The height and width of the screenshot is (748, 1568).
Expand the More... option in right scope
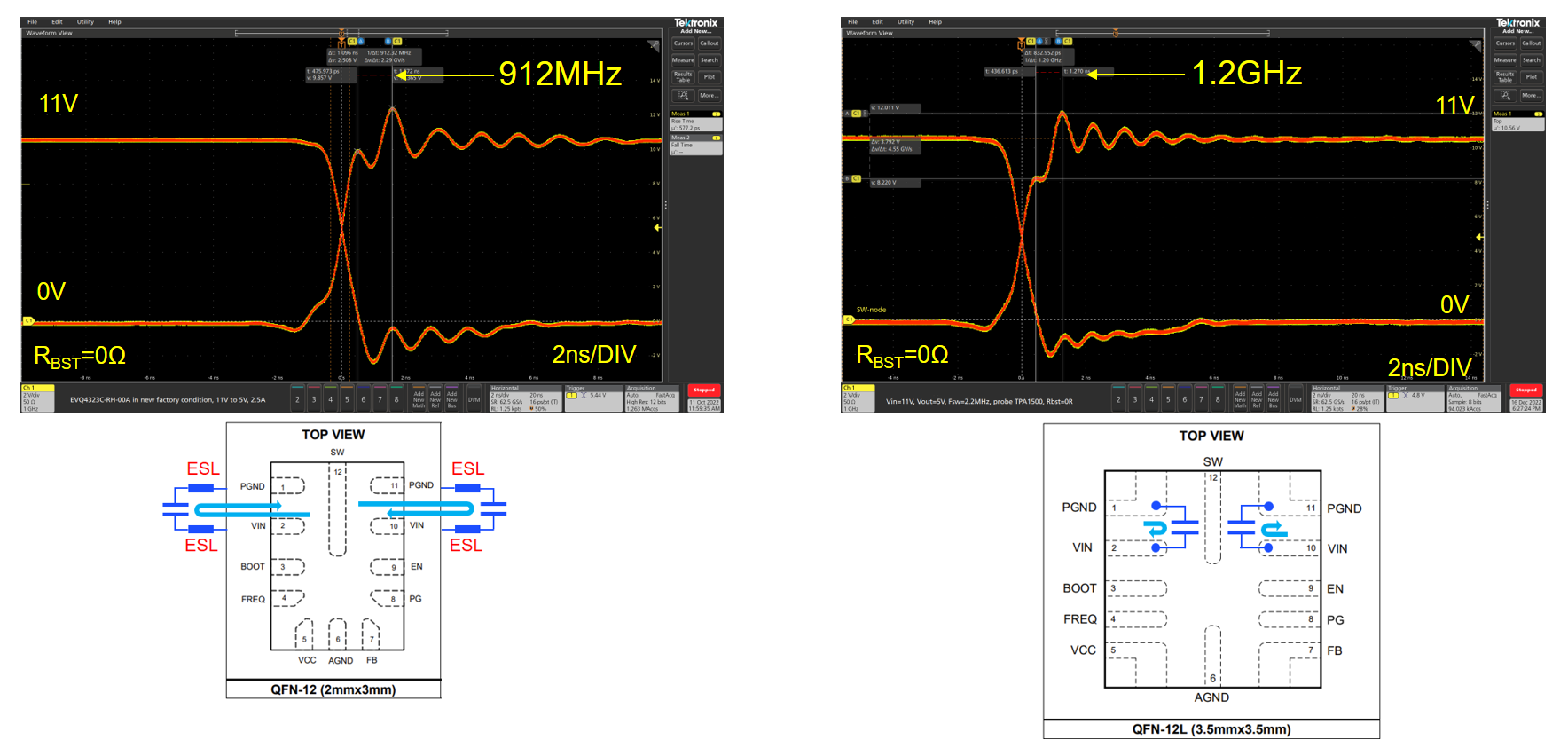point(1531,95)
